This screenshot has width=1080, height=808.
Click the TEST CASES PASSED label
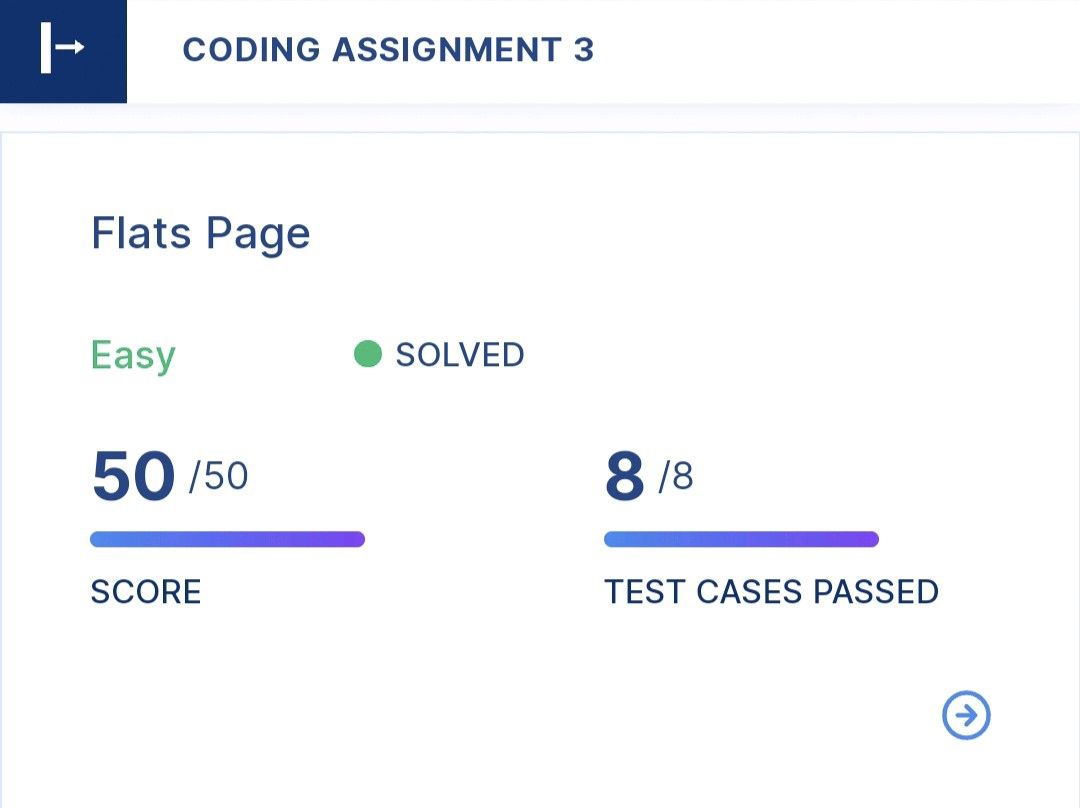[x=771, y=592]
